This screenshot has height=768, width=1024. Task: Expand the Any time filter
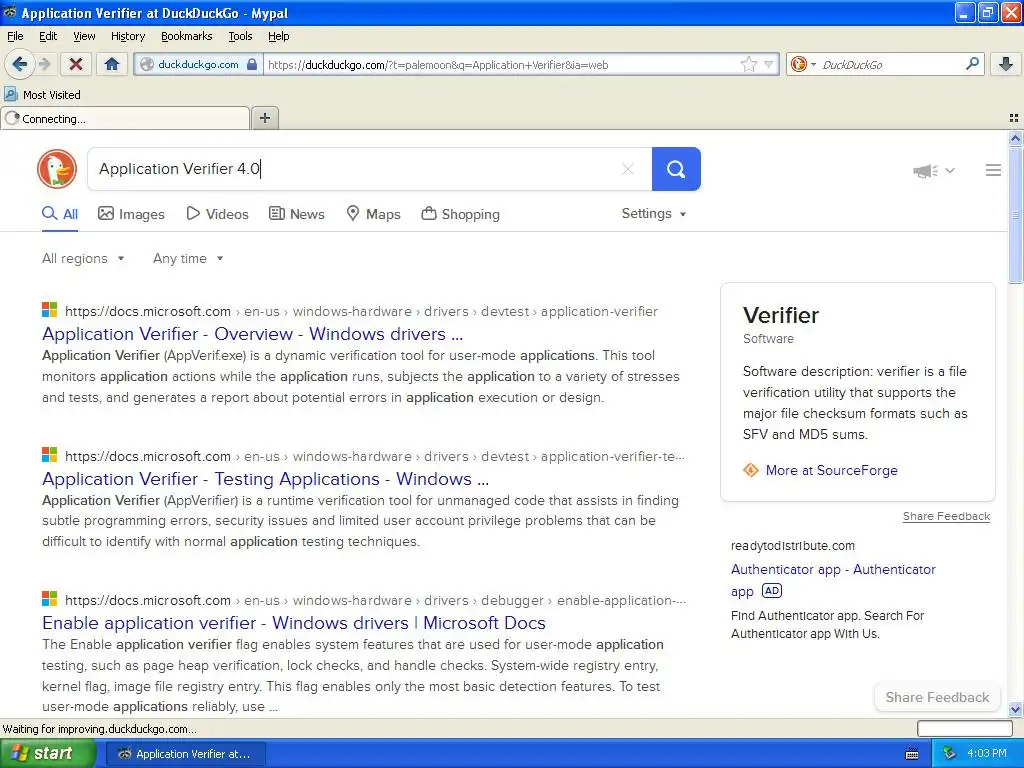click(188, 259)
